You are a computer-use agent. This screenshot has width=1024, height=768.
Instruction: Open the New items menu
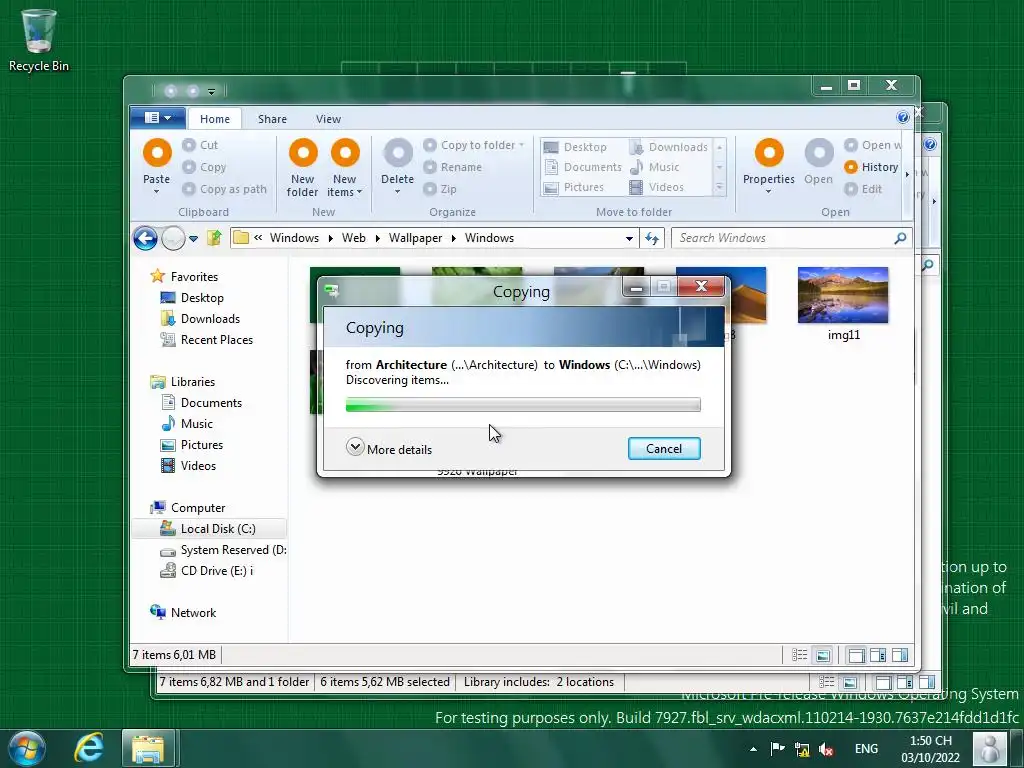(x=344, y=167)
